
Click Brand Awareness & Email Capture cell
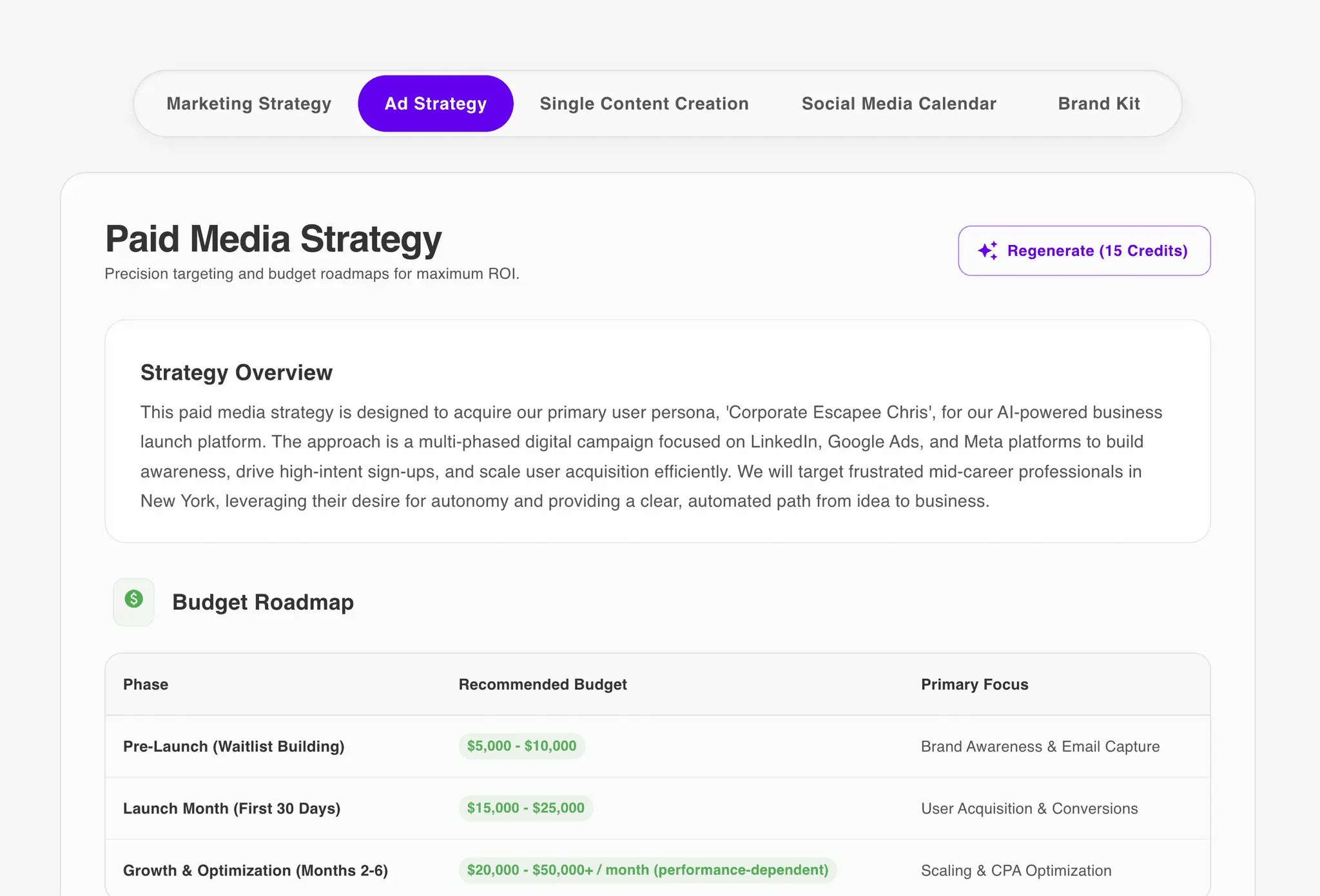point(1040,746)
